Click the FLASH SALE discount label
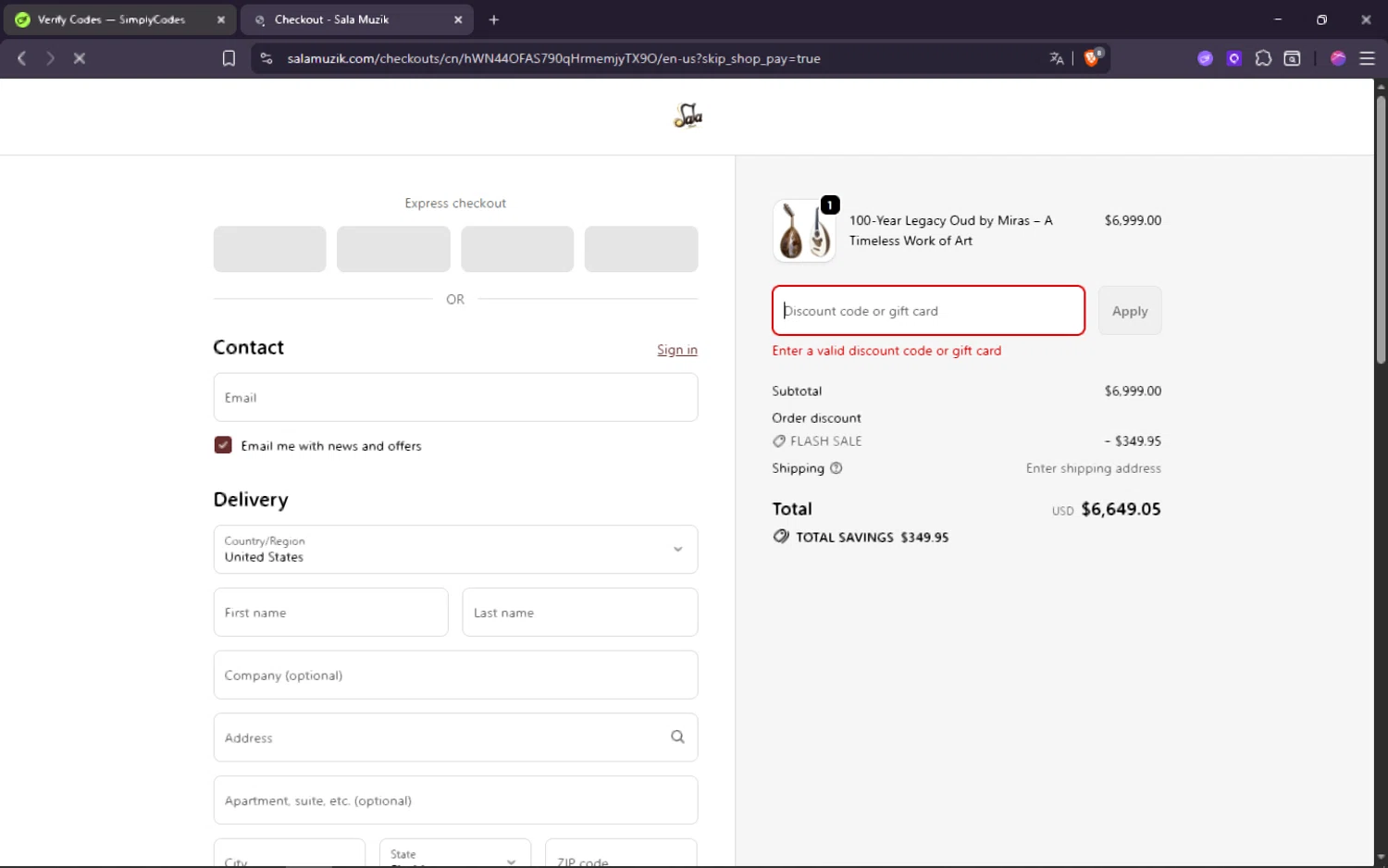 (x=826, y=441)
